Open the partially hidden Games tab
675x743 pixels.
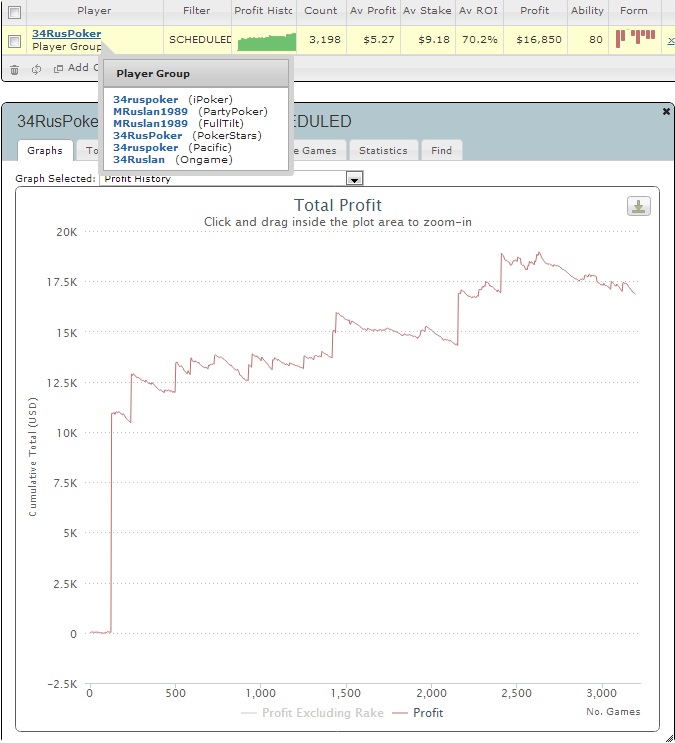tap(317, 151)
